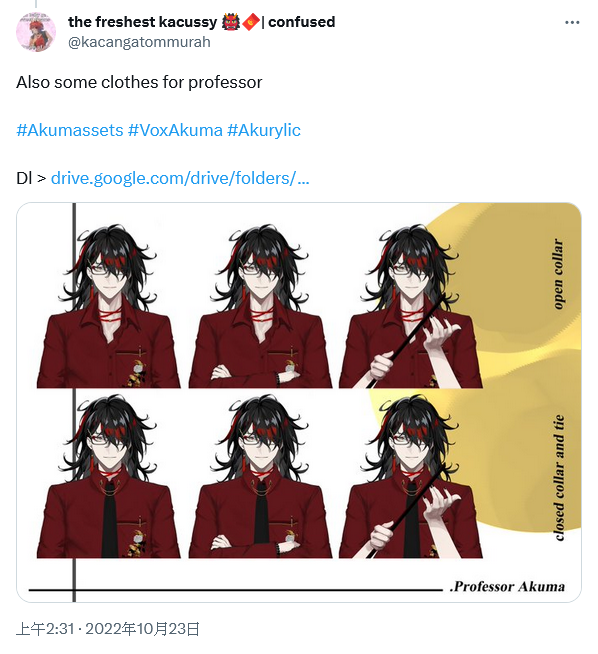Open the #Akumassets hashtag
Image resolution: width=598 pixels, height=654 pixels.
70,130
